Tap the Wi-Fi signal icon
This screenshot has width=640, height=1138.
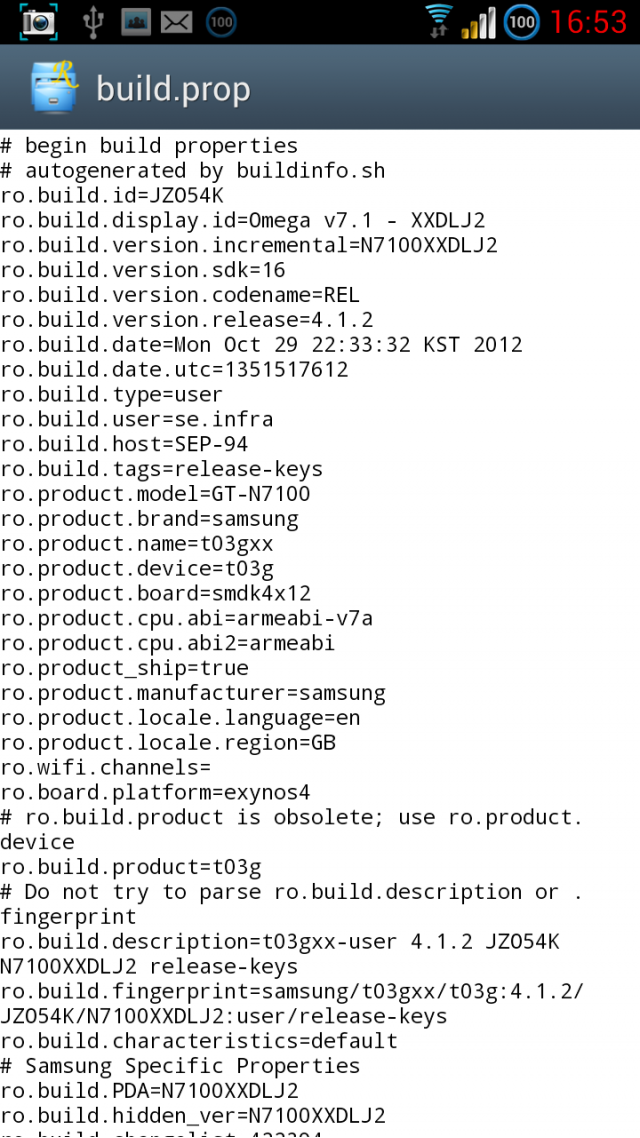[x=438, y=21]
